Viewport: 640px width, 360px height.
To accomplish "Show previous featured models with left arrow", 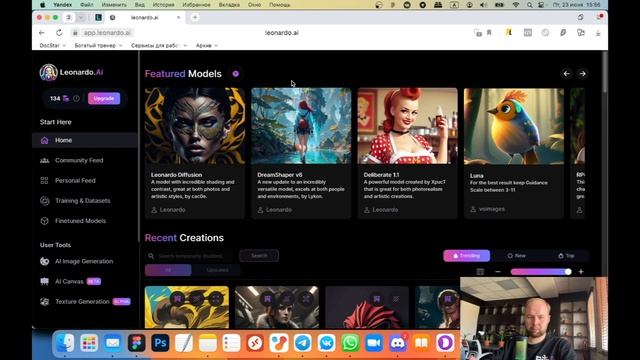I will click(567, 74).
